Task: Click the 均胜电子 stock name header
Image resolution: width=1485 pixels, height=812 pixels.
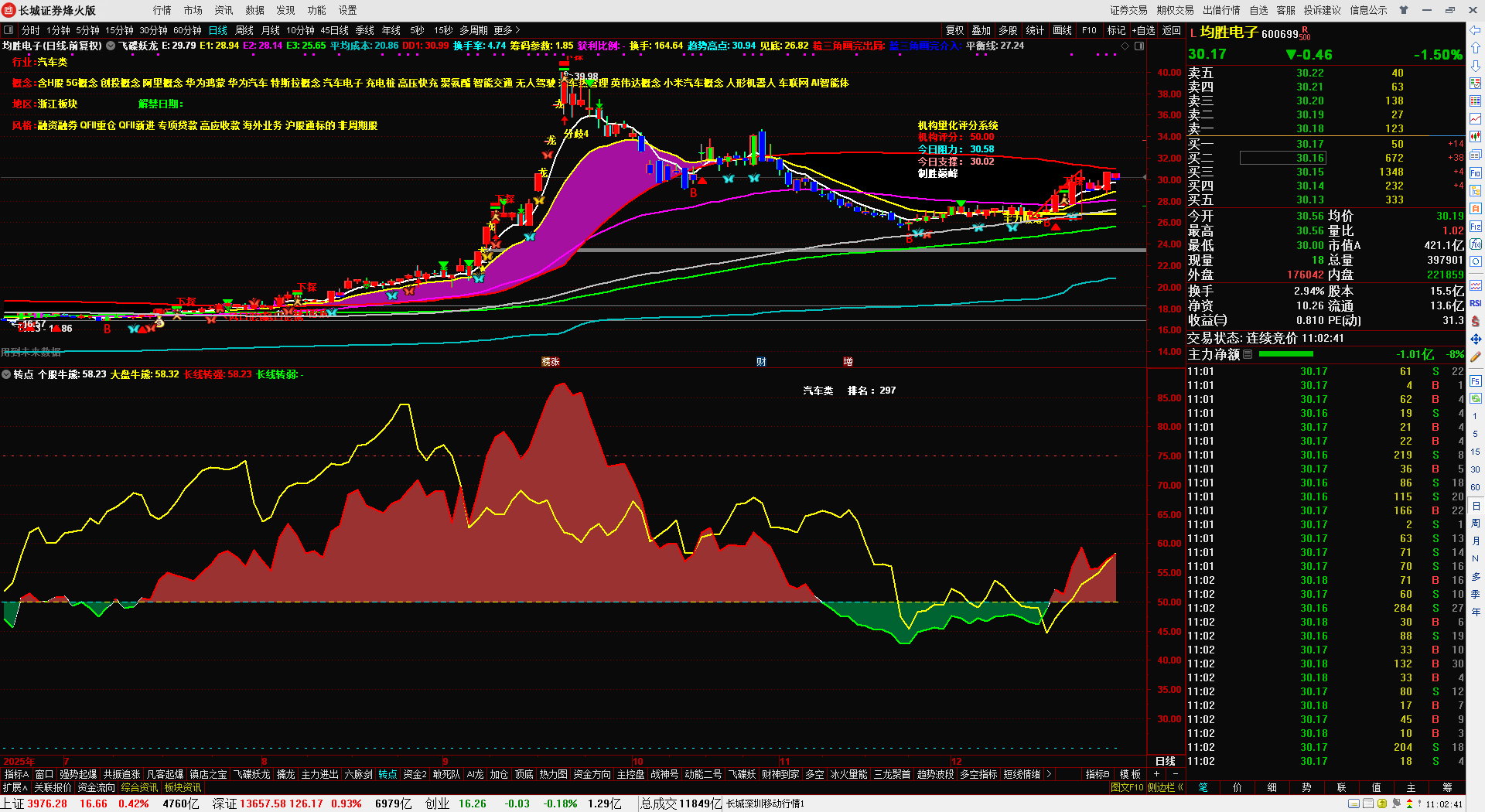Action: (x=1229, y=32)
